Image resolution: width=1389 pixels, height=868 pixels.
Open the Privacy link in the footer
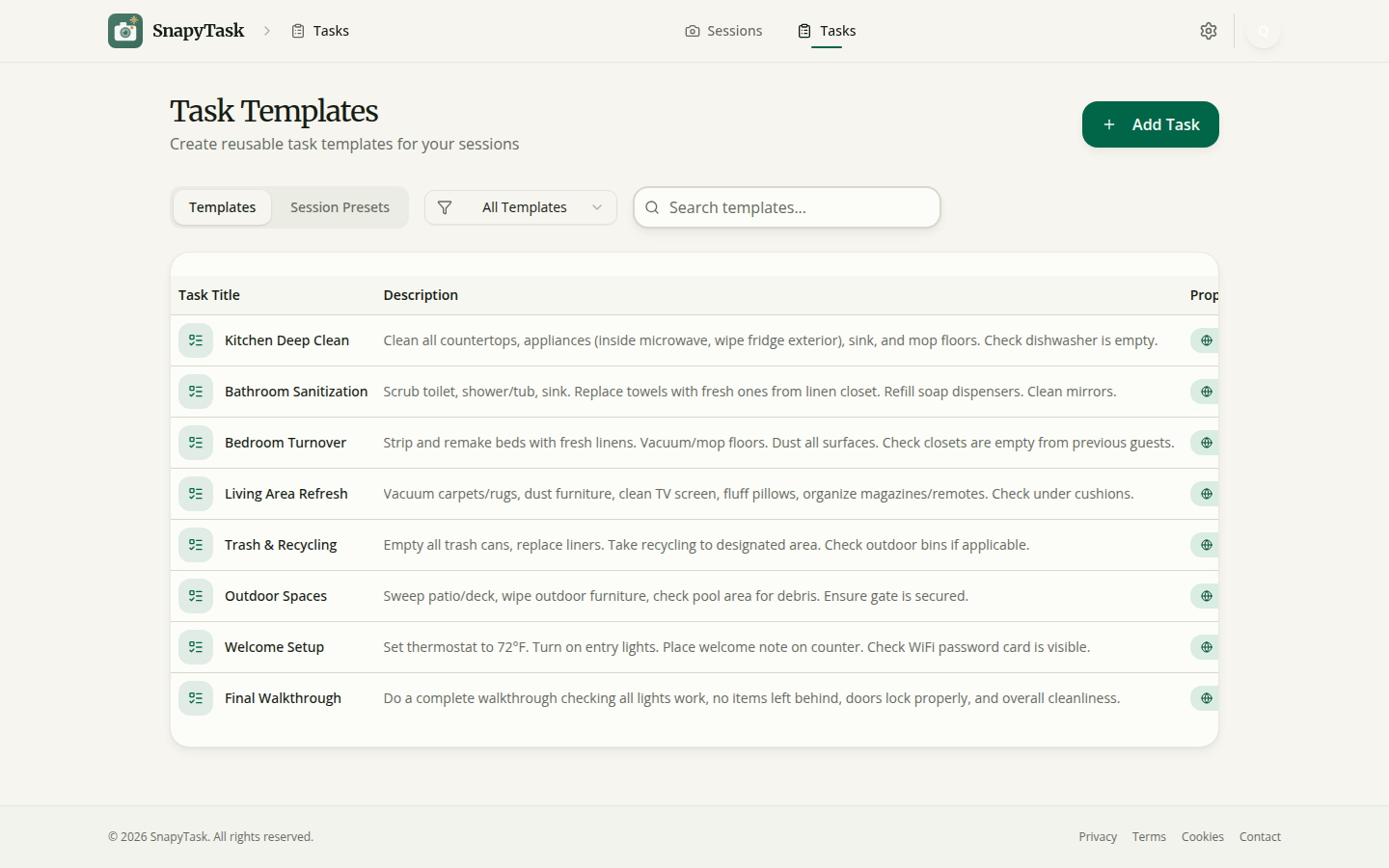click(x=1098, y=836)
